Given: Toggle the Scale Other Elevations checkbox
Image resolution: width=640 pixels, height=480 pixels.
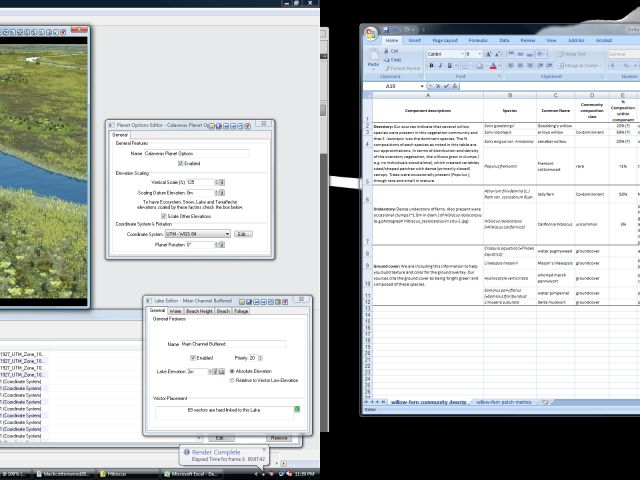Looking at the screenshot, I should [164, 216].
